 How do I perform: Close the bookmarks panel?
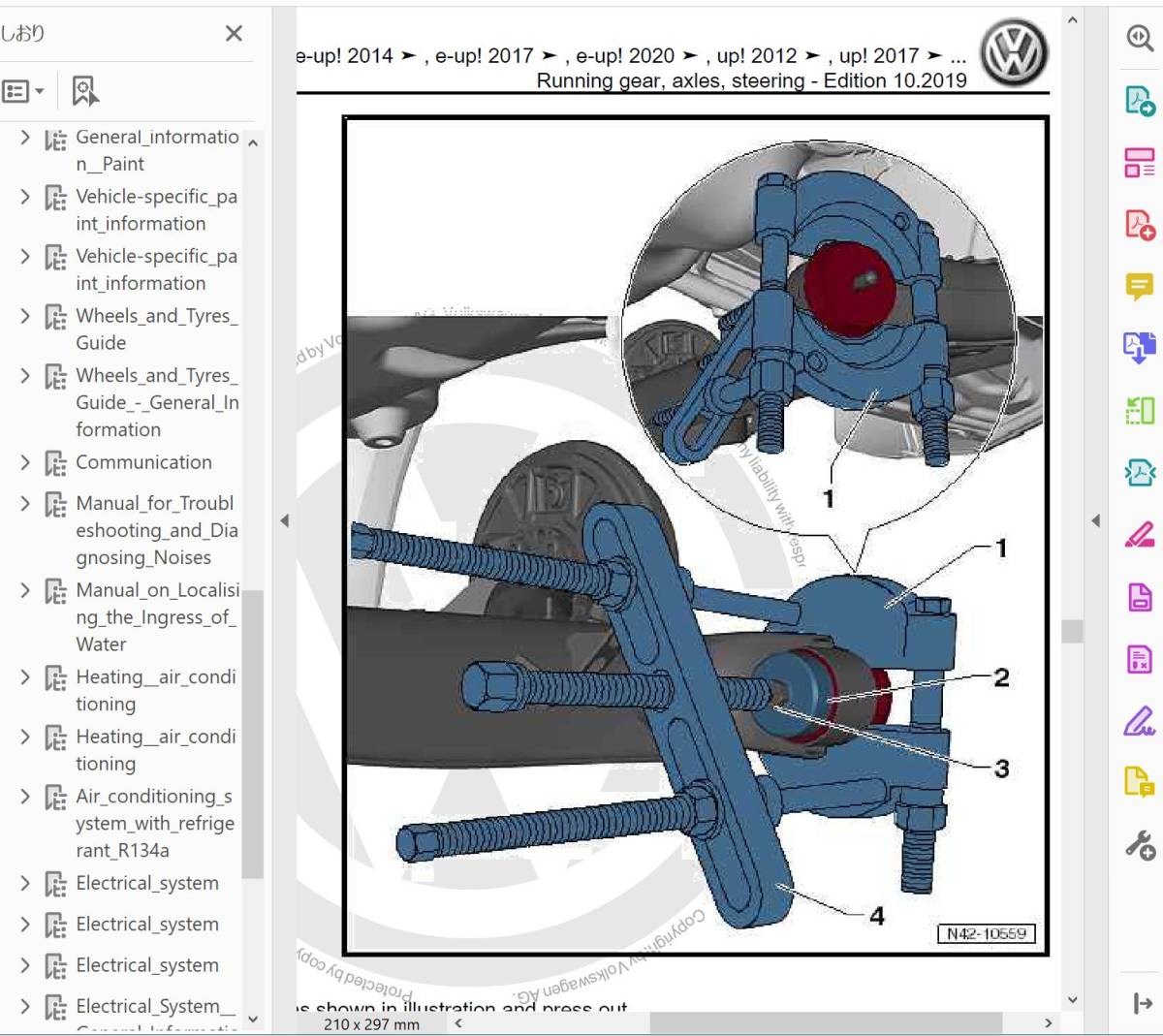tap(234, 34)
